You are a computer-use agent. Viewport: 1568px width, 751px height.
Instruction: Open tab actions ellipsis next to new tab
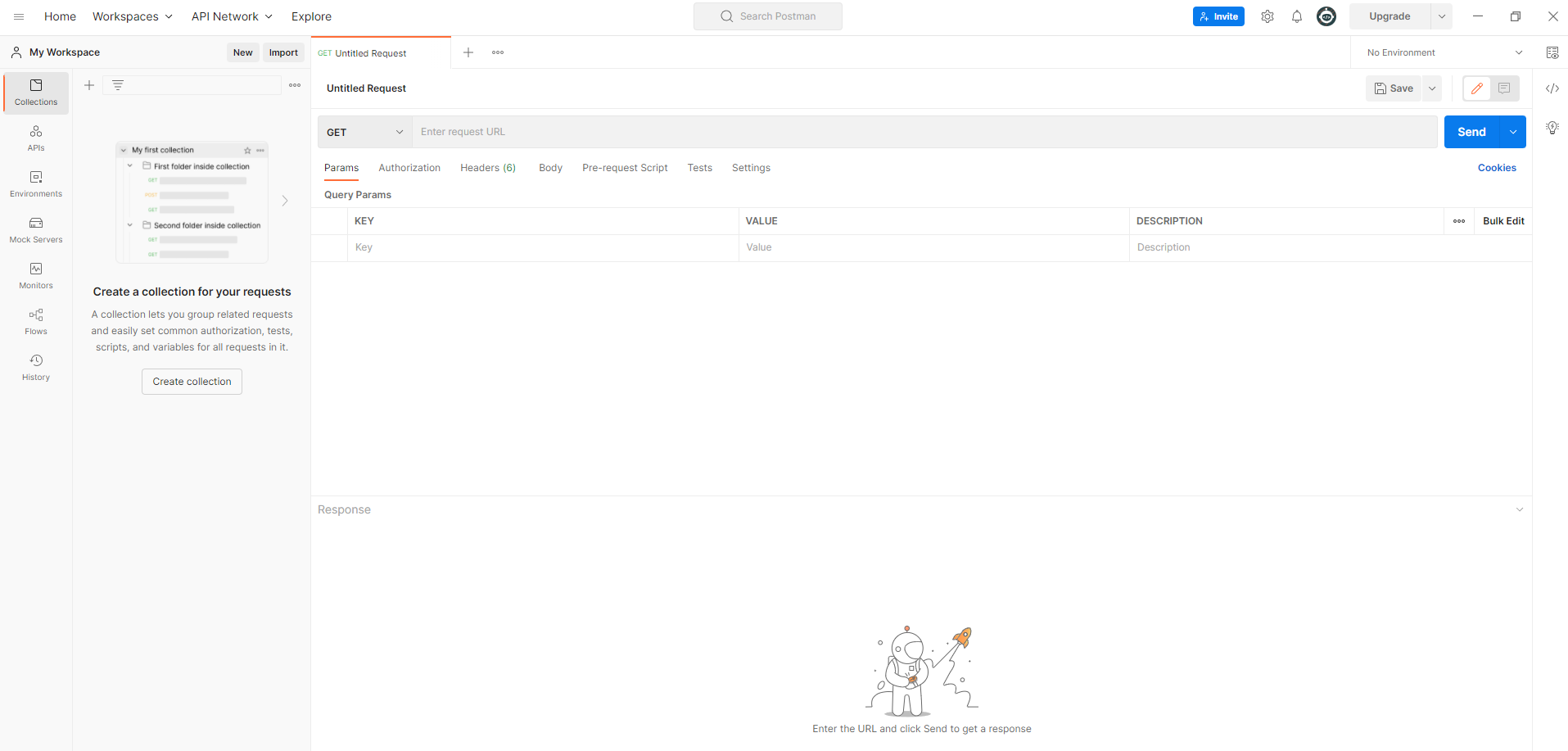498,52
